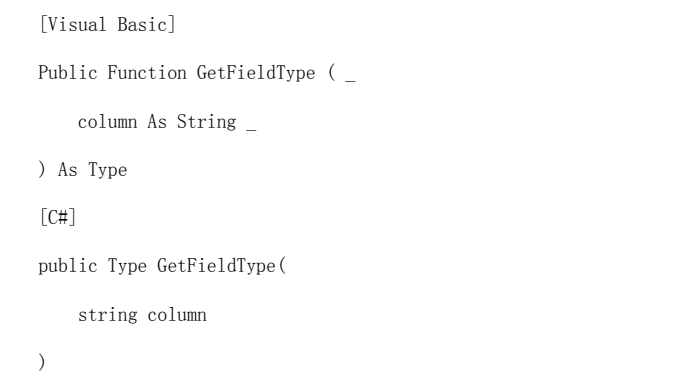682x388 pixels.
Task: Click the closing parenthesis before 'As Type'
Action: (42, 170)
